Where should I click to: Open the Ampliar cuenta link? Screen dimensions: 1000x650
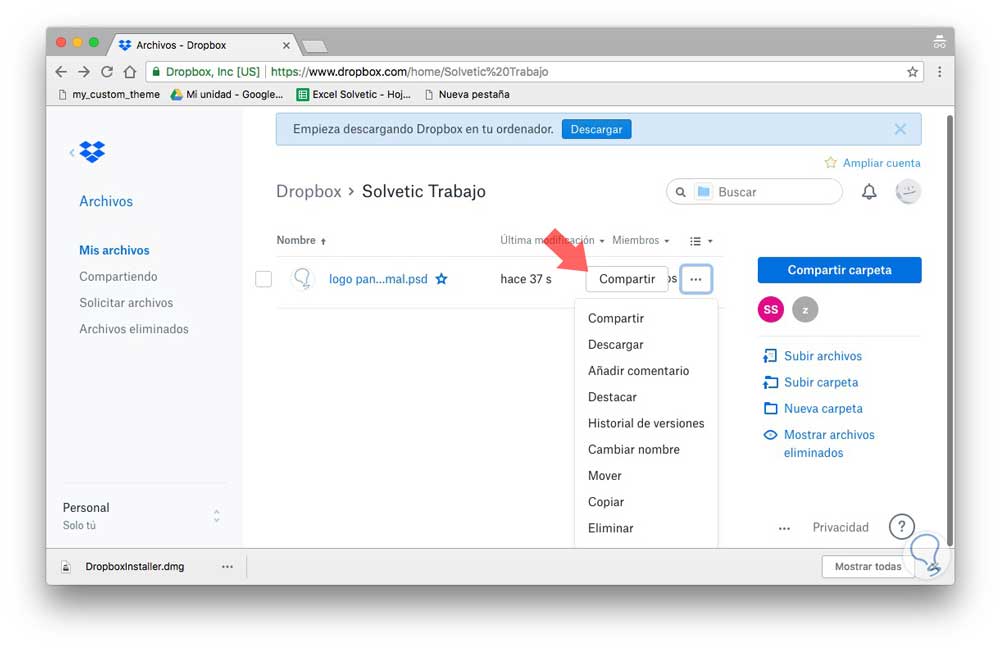(x=881, y=163)
